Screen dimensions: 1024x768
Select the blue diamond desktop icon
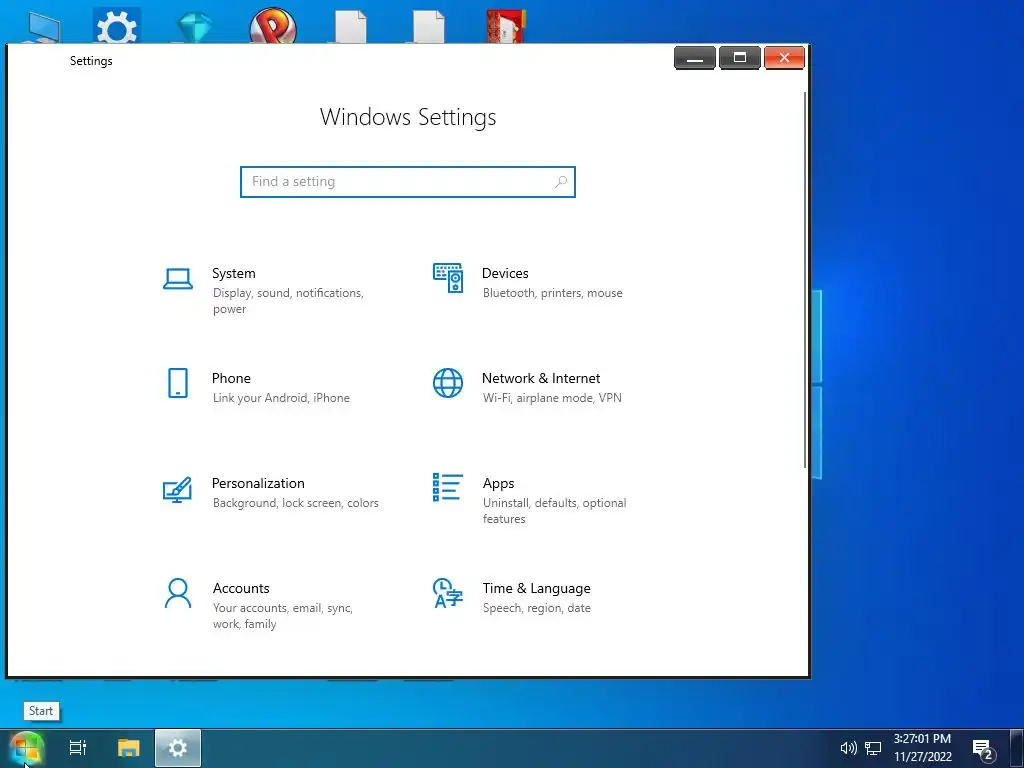[194, 28]
